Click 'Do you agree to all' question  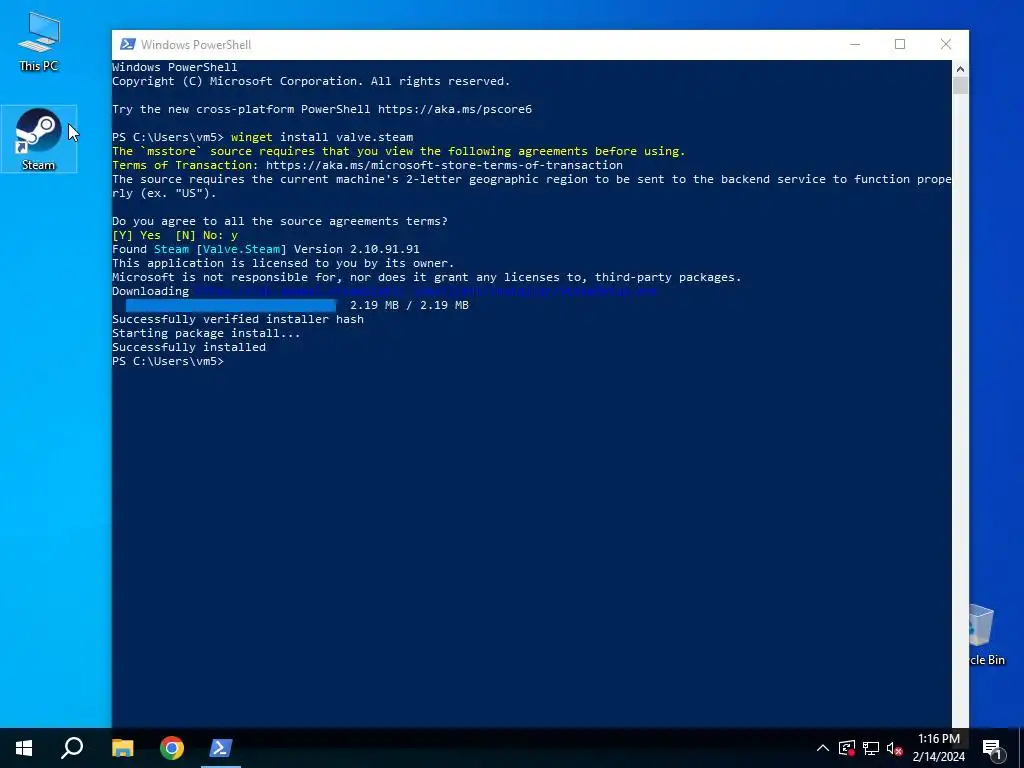tap(280, 221)
